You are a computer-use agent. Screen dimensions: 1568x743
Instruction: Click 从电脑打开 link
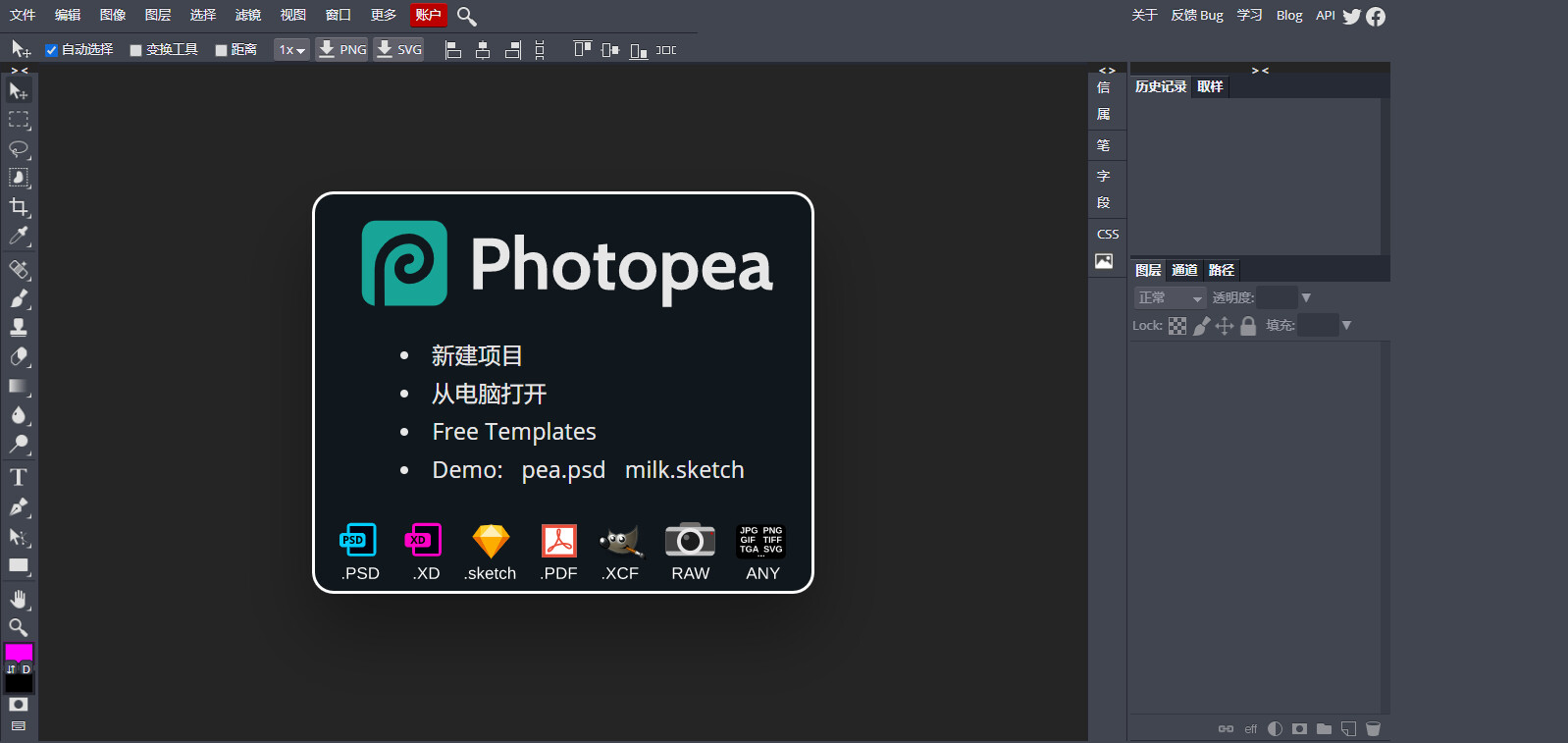pyautogui.click(x=489, y=395)
